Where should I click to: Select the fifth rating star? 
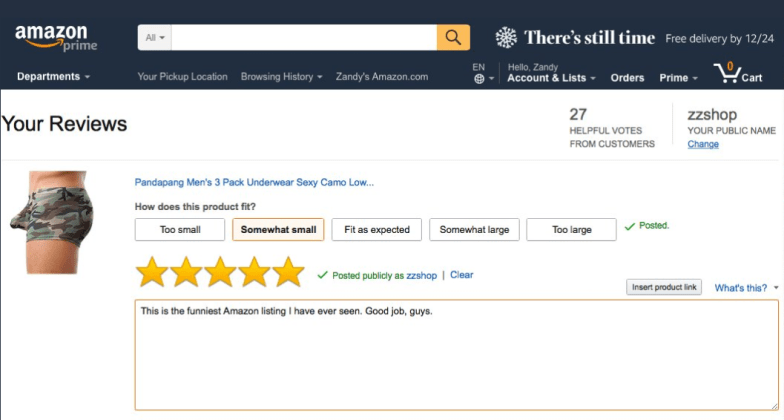pos(288,272)
